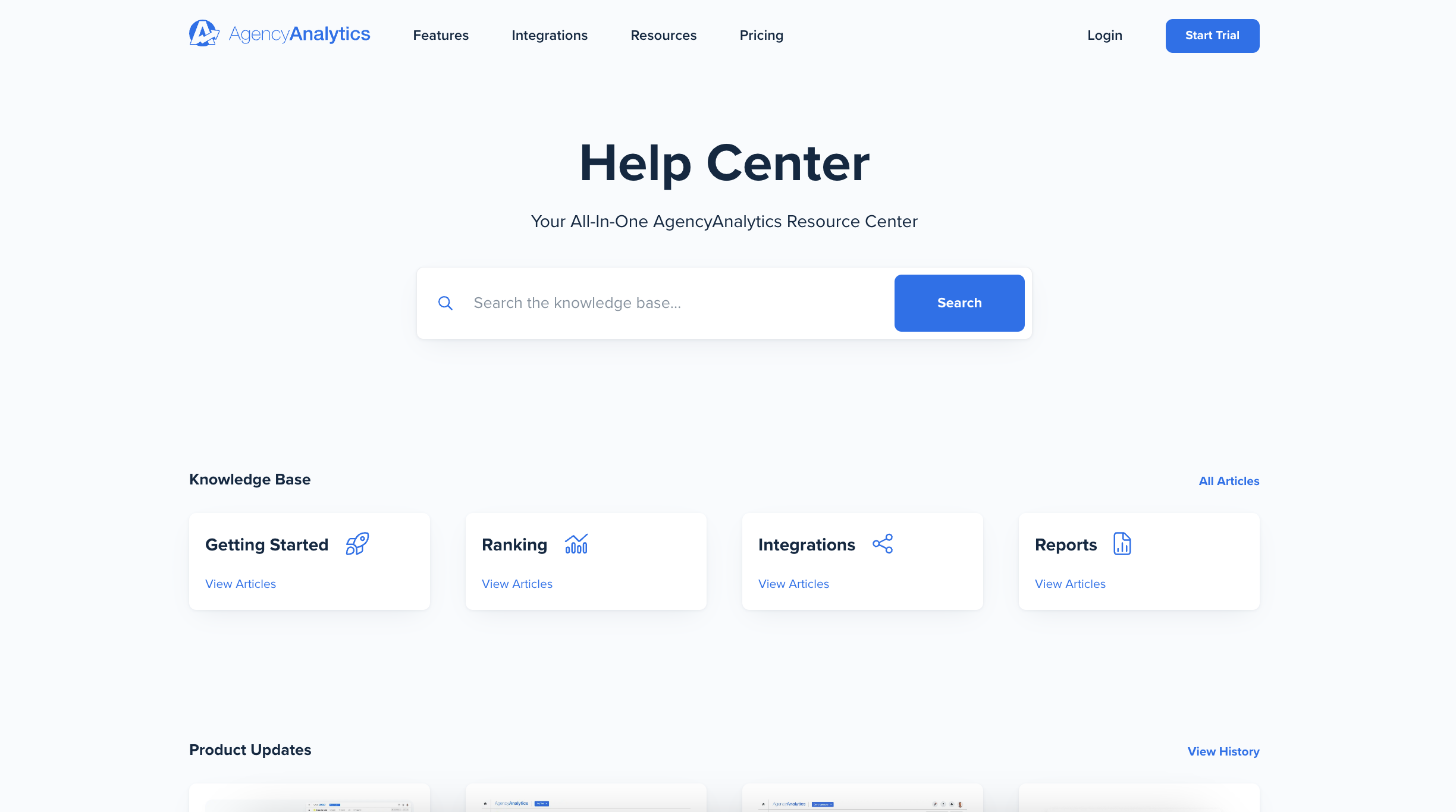Viewport: 1456px width, 812px height.
Task: Click the Help Center search button
Action: (959, 302)
